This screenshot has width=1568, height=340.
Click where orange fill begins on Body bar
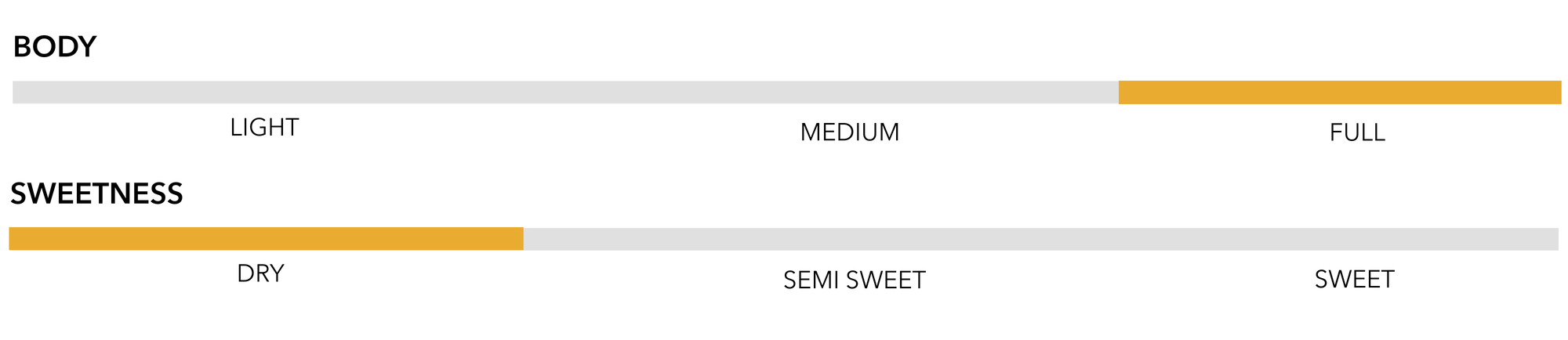click(1120, 92)
